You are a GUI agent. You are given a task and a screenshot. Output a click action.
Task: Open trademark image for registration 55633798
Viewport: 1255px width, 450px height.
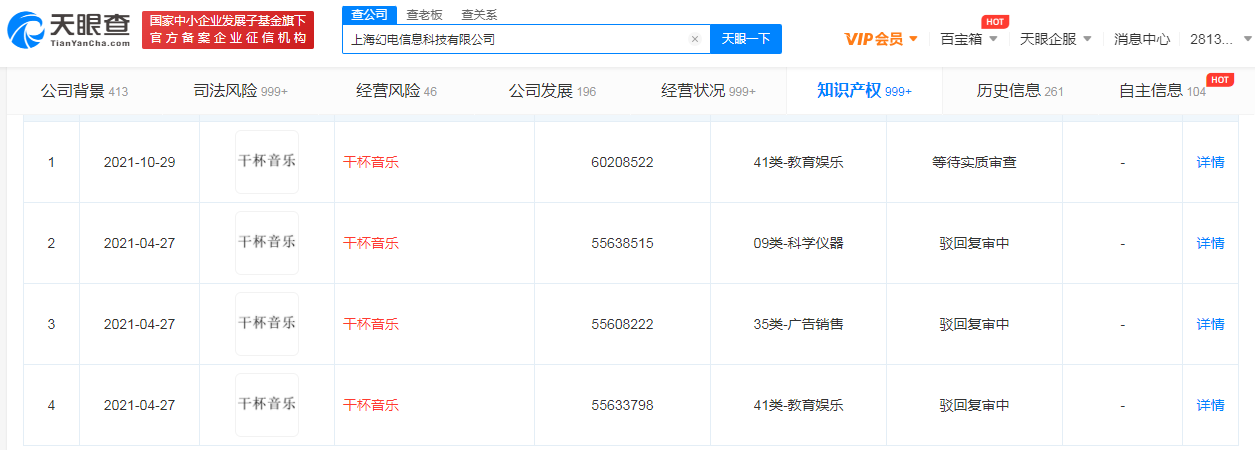[x=267, y=405]
